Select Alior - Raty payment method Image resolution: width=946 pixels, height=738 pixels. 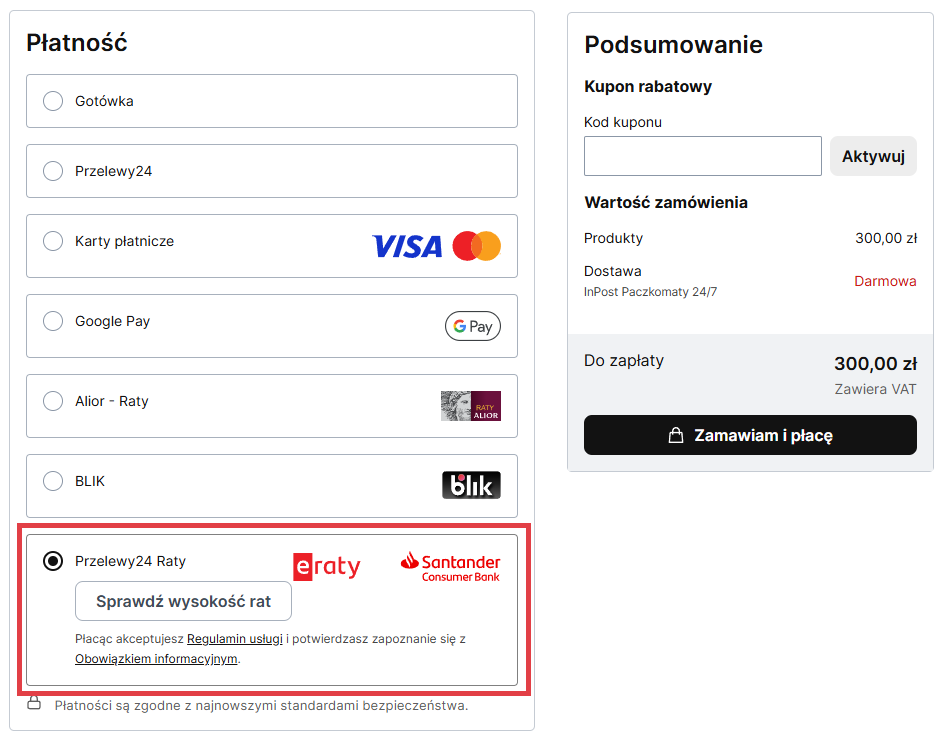point(53,401)
